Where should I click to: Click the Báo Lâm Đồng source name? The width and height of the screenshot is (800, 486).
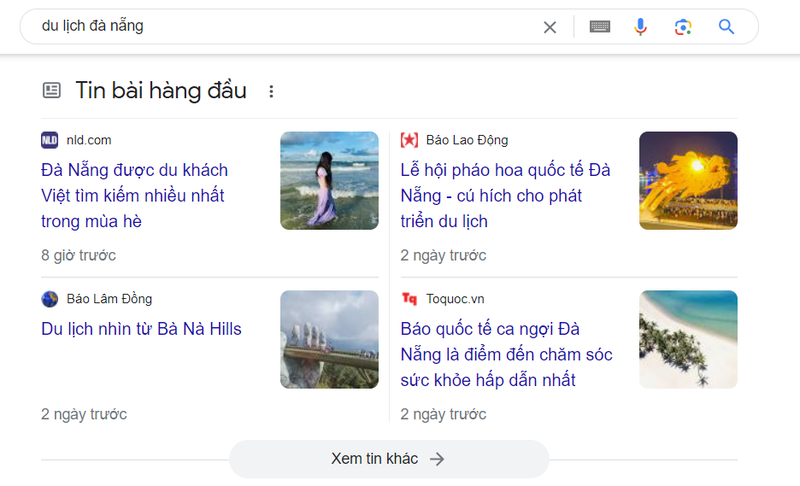[x=109, y=299]
